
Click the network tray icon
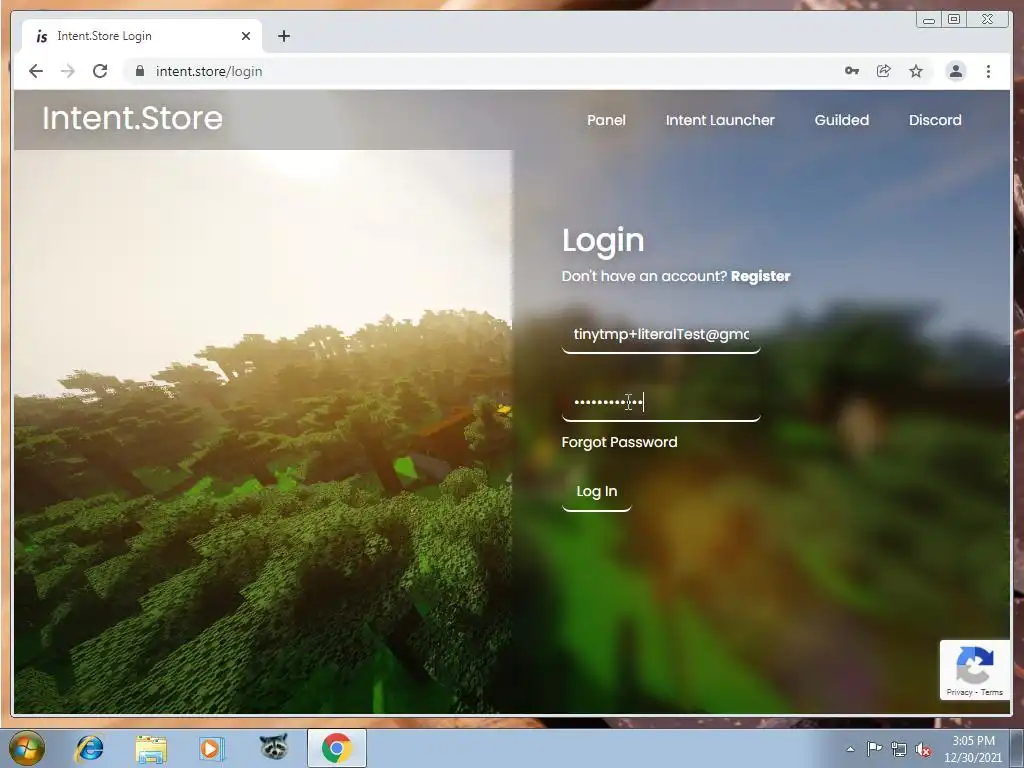coord(899,750)
